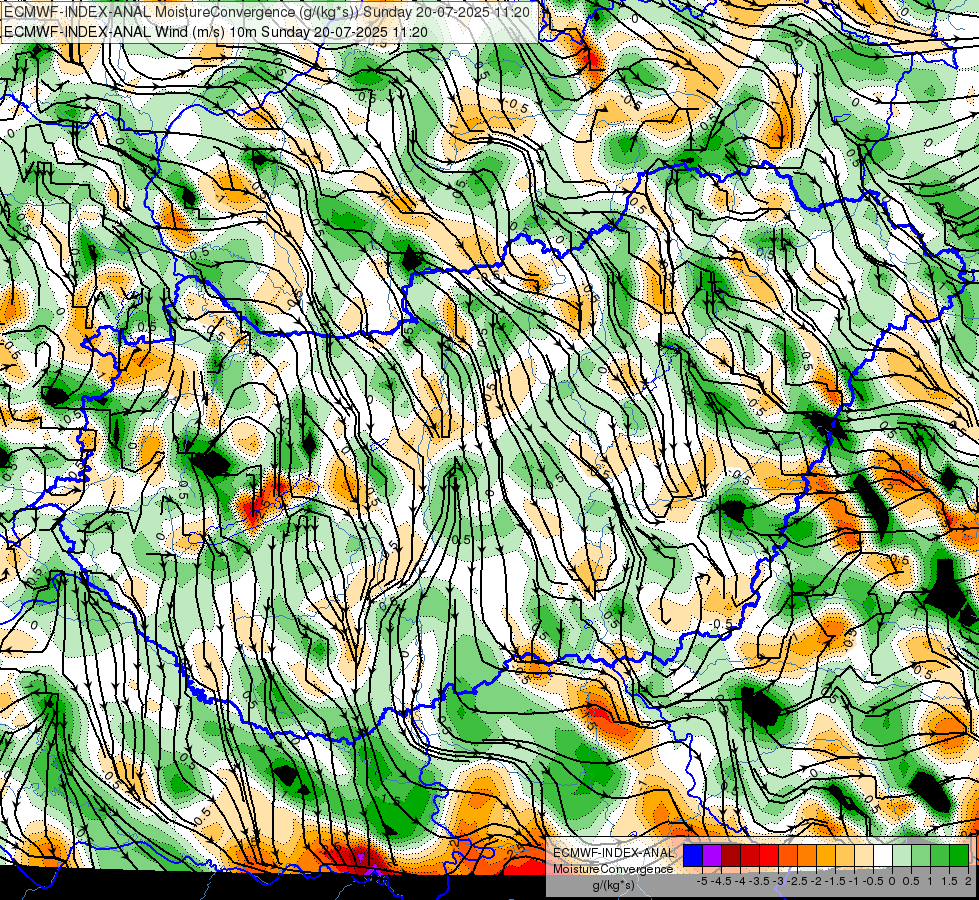Screen dimensions: 979x900
Task: Click the -2 tick label in the legend
Action: click(x=816, y=881)
